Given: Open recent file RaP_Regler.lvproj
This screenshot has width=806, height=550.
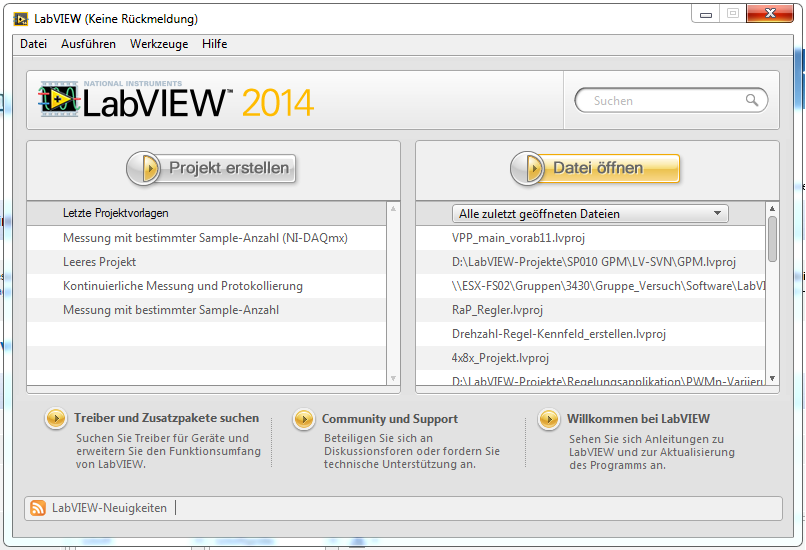Looking at the screenshot, I should [x=590, y=310].
